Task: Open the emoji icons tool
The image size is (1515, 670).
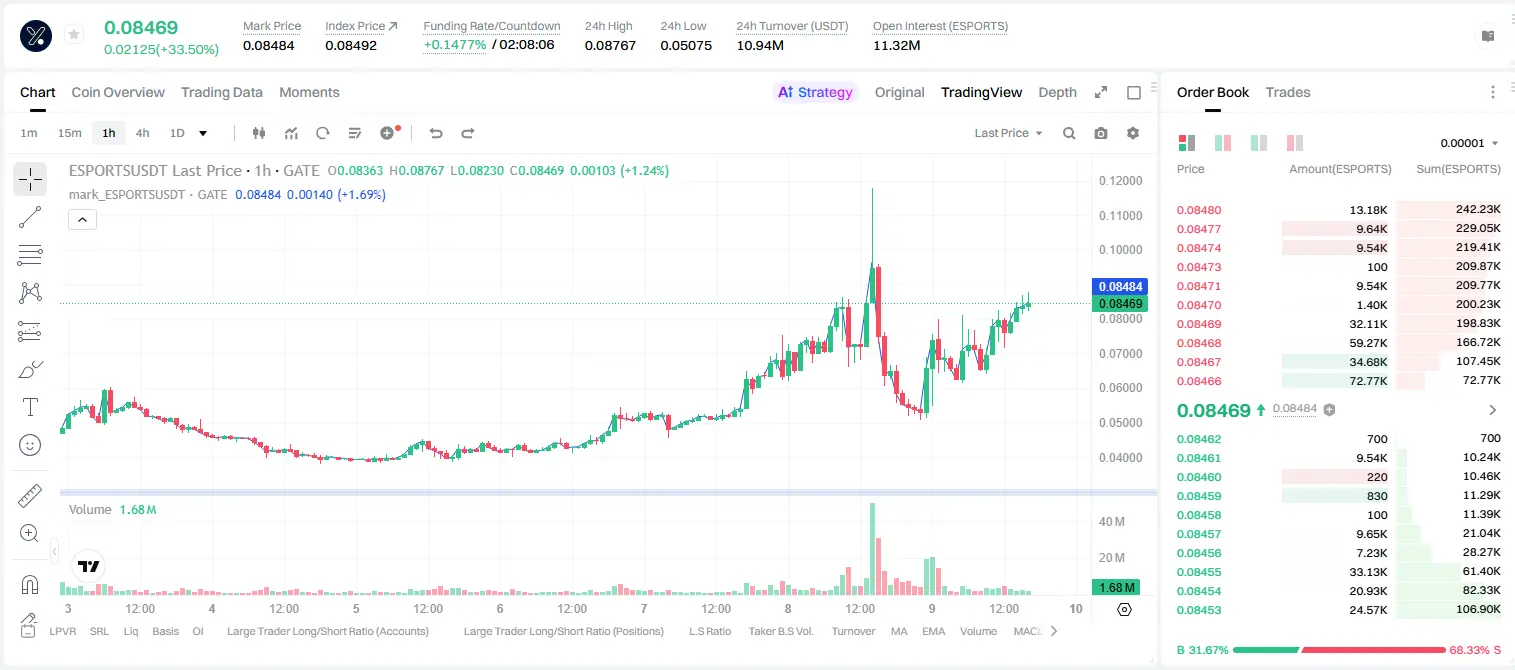Action: [30, 445]
